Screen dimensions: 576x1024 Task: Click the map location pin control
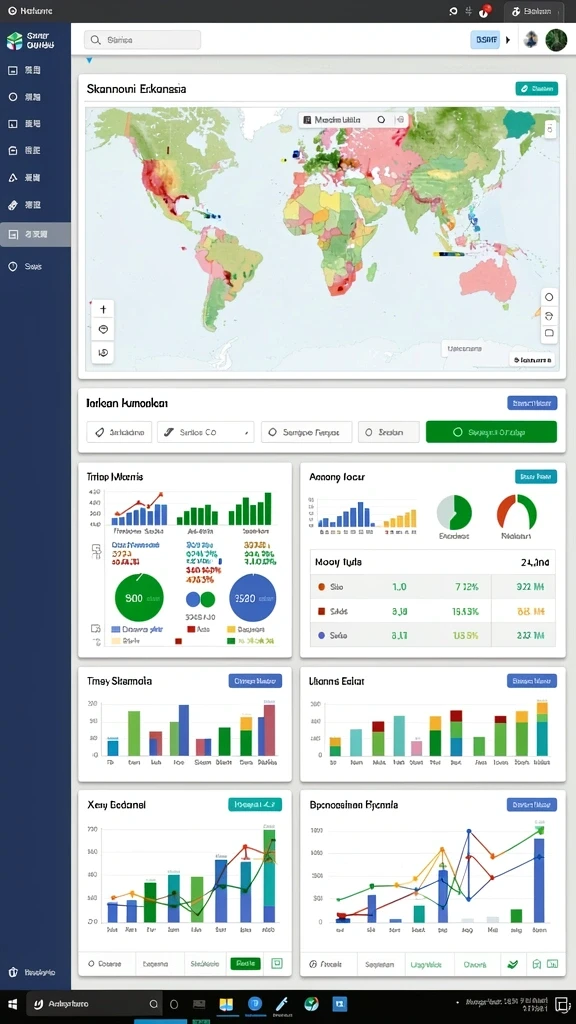(x=103, y=330)
